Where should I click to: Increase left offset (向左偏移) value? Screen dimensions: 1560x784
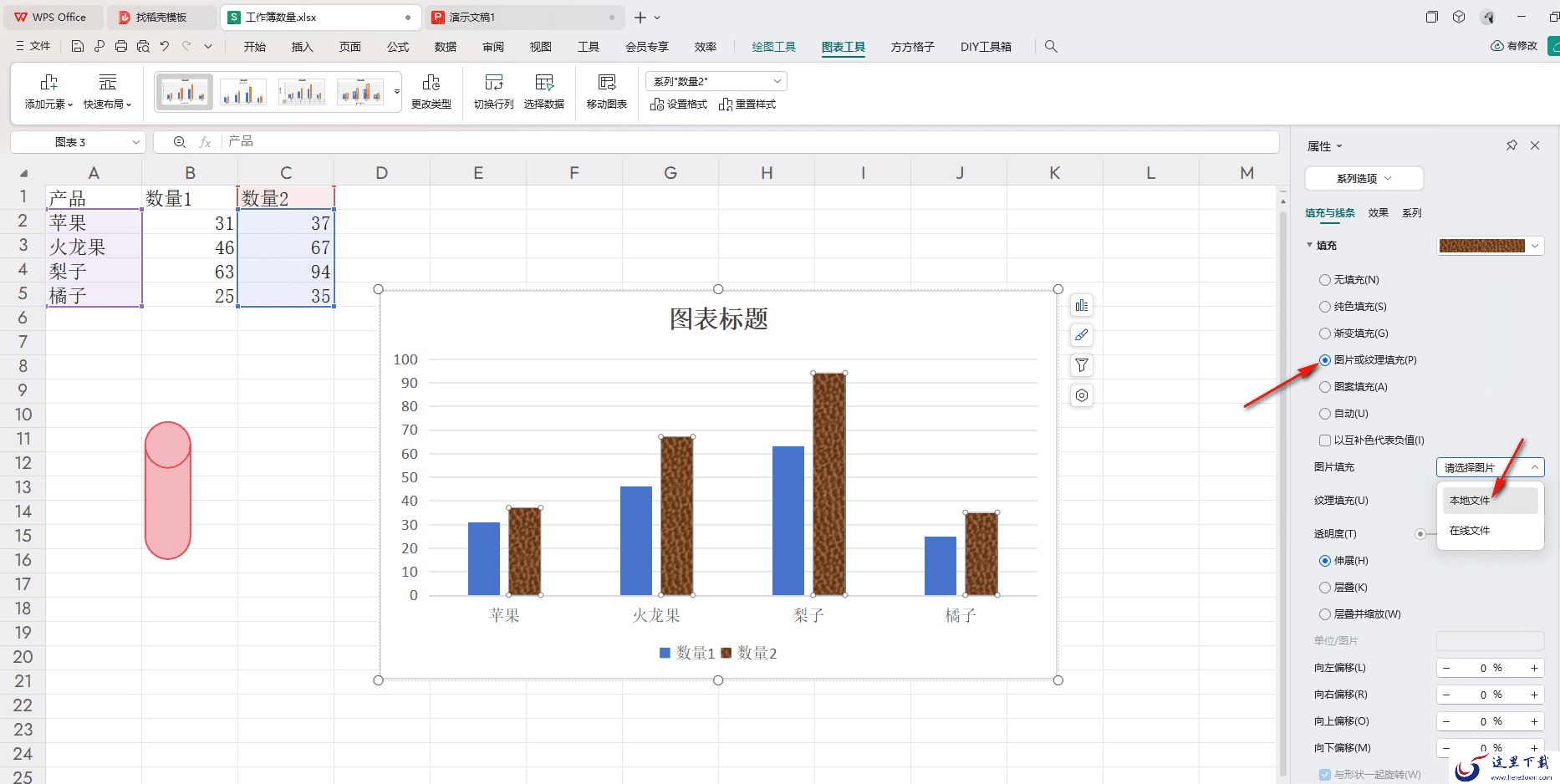click(x=1534, y=668)
